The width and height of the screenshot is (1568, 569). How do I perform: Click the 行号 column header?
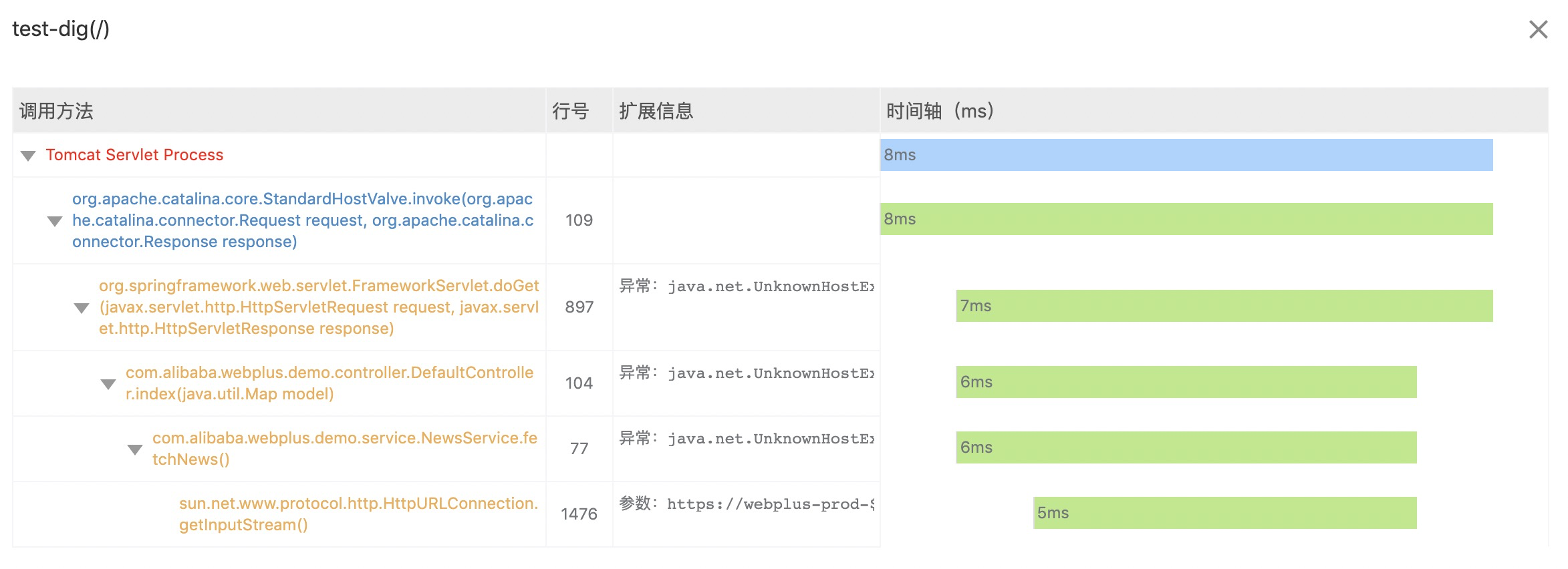tap(570, 111)
